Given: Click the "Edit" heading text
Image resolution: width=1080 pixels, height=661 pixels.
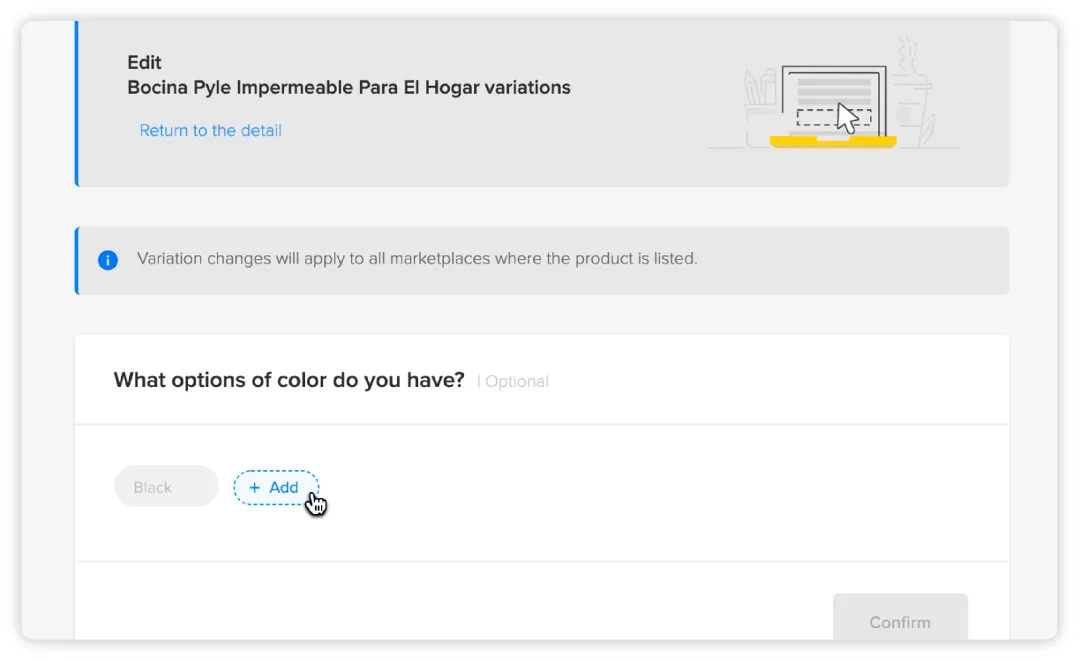Looking at the screenshot, I should pyautogui.click(x=144, y=62).
